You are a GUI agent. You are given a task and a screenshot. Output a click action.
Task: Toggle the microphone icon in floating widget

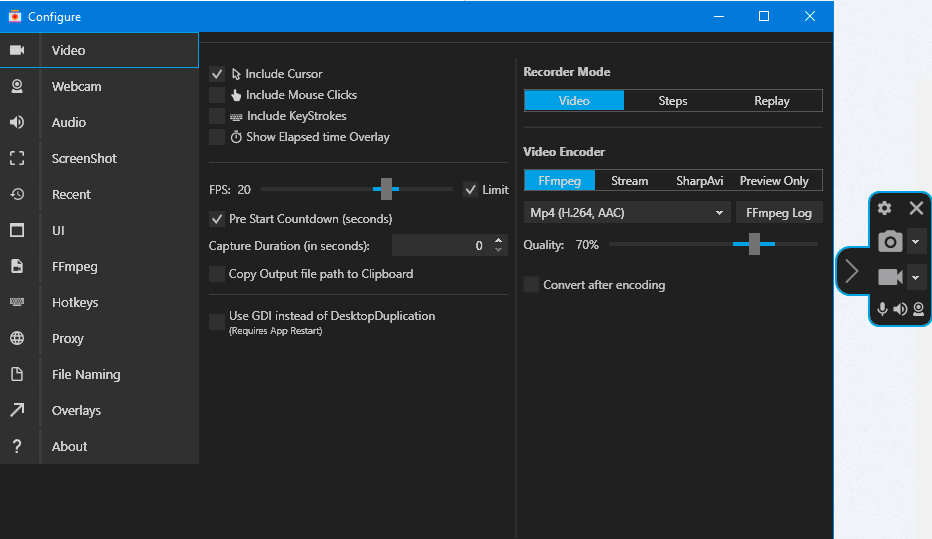click(x=882, y=309)
